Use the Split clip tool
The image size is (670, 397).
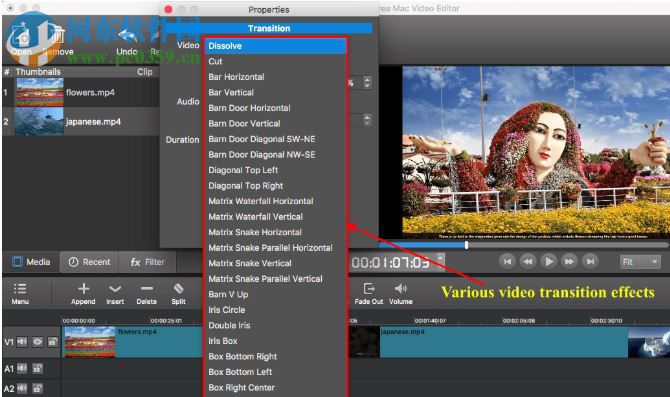coord(179,294)
